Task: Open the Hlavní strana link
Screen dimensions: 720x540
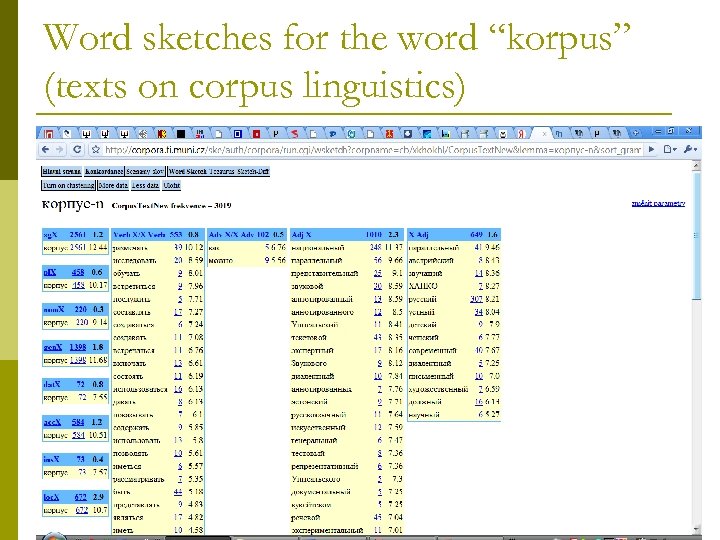Action: [x=62, y=171]
